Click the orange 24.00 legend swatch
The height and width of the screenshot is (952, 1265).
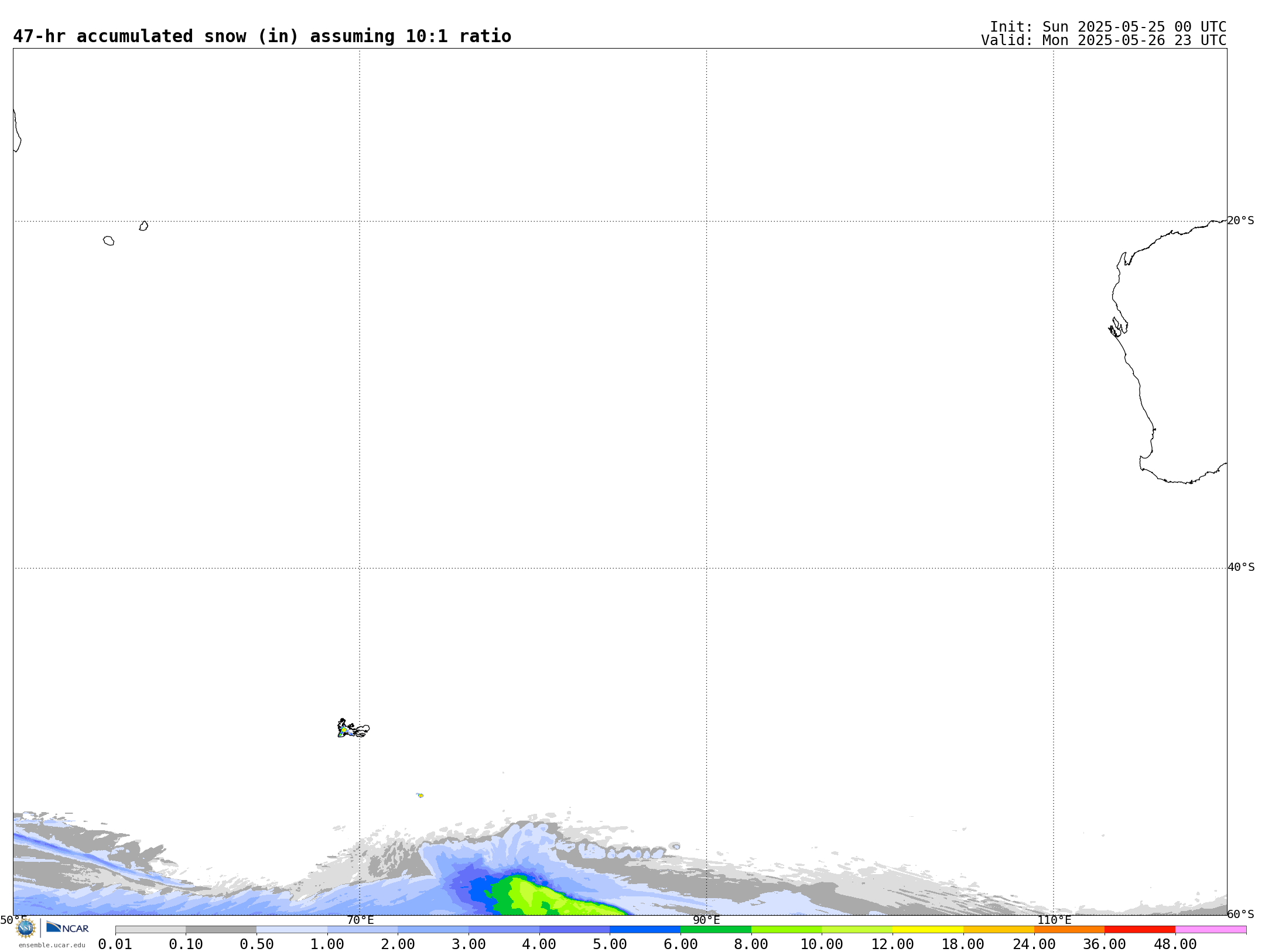tap(1069, 930)
